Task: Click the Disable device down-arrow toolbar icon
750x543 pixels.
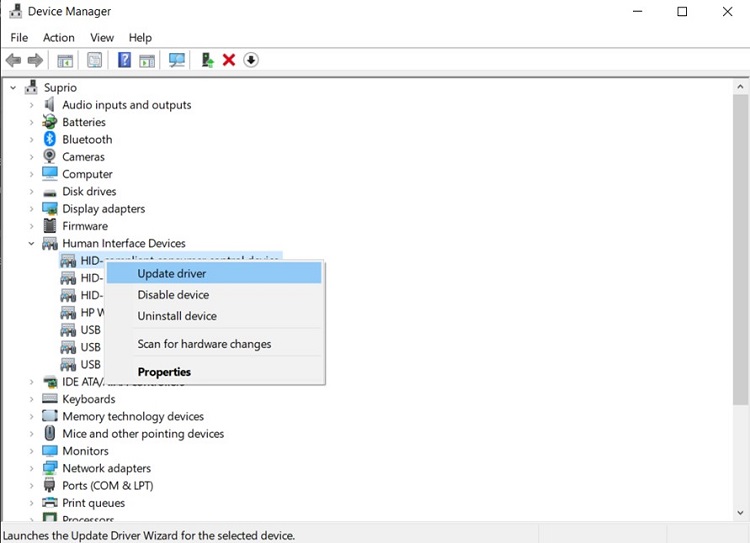Action: click(x=251, y=60)
